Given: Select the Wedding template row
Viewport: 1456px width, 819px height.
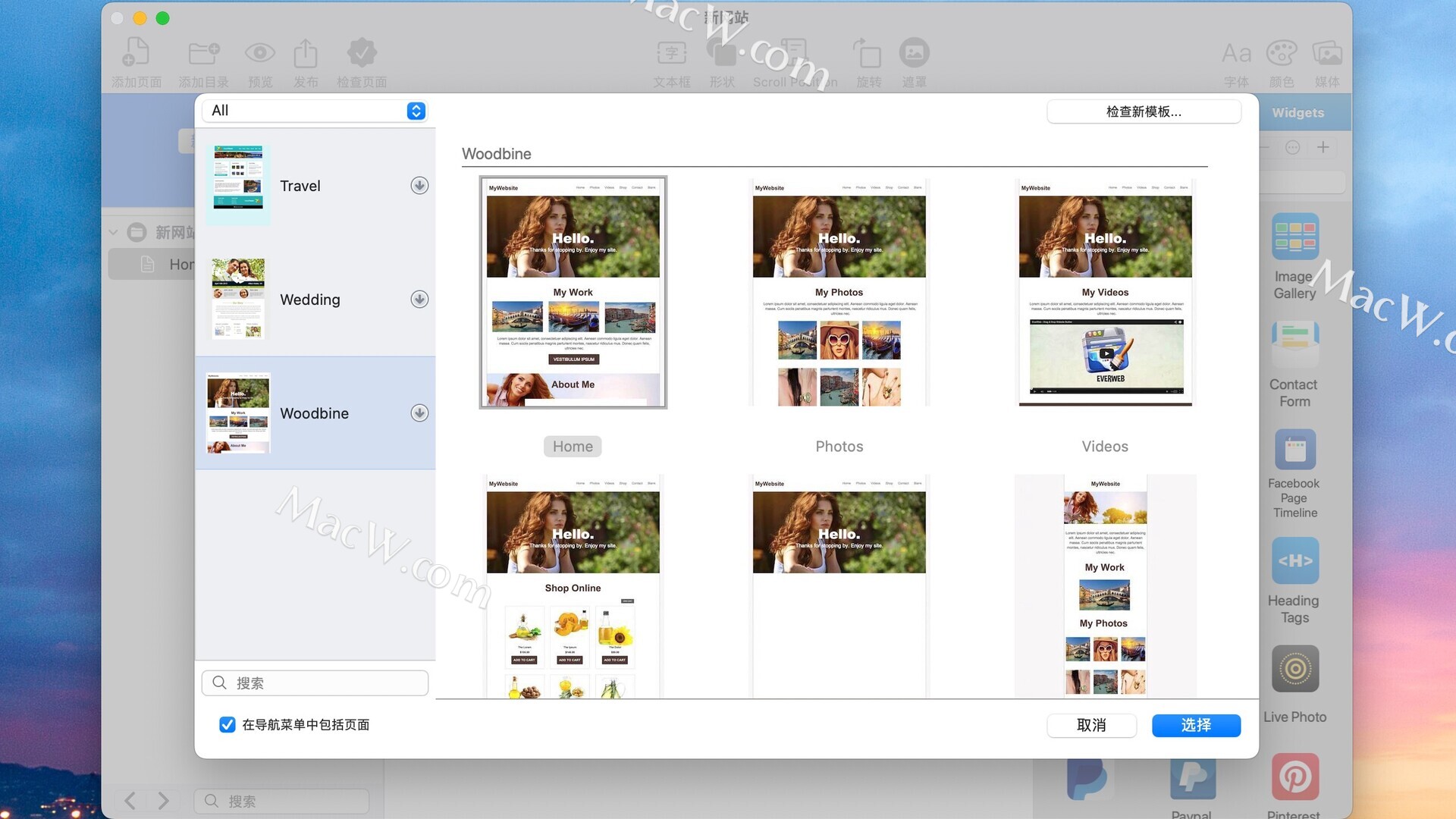Looking at the screenshot, I should point(315,300).
